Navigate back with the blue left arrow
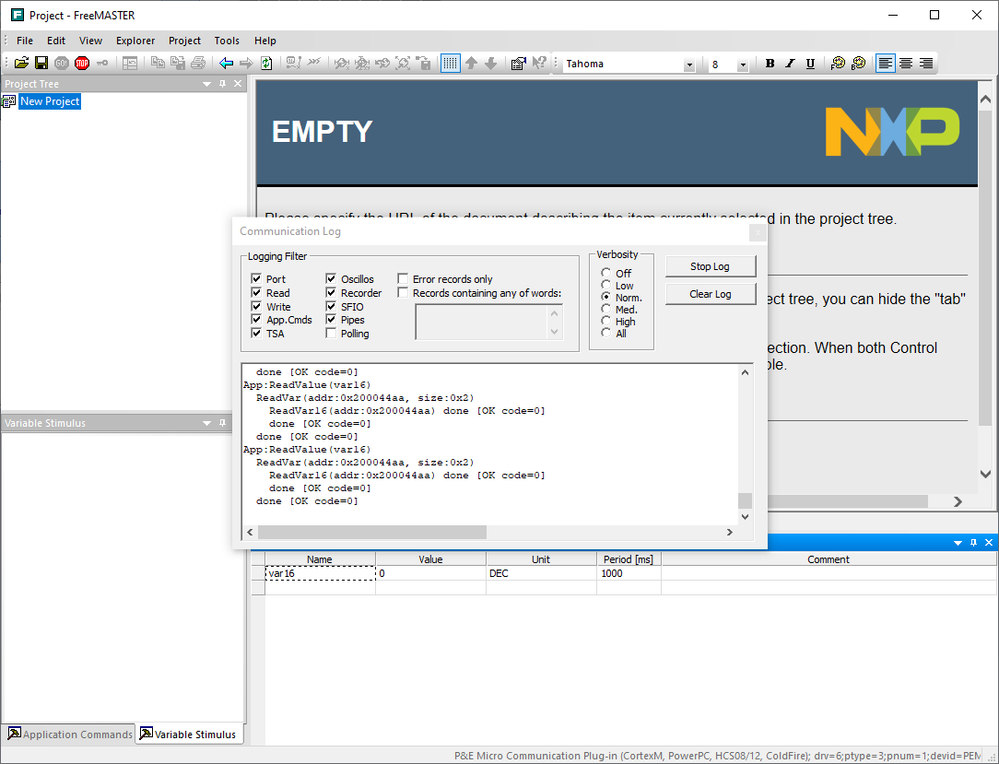The image size is (999, 764). 226,63
